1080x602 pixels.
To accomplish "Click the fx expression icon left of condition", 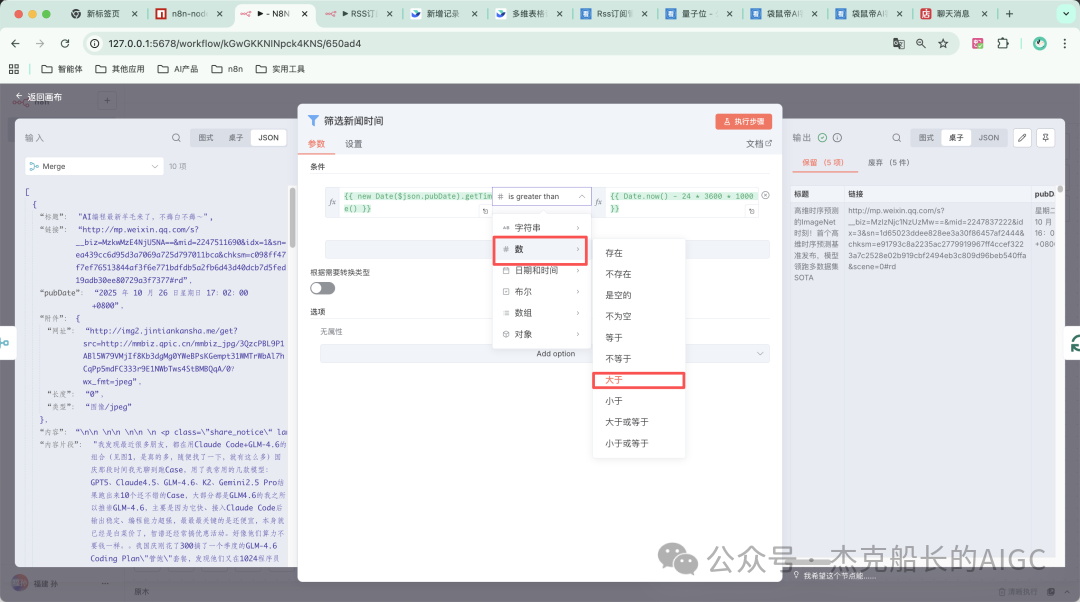I will (x=333, y=202).
